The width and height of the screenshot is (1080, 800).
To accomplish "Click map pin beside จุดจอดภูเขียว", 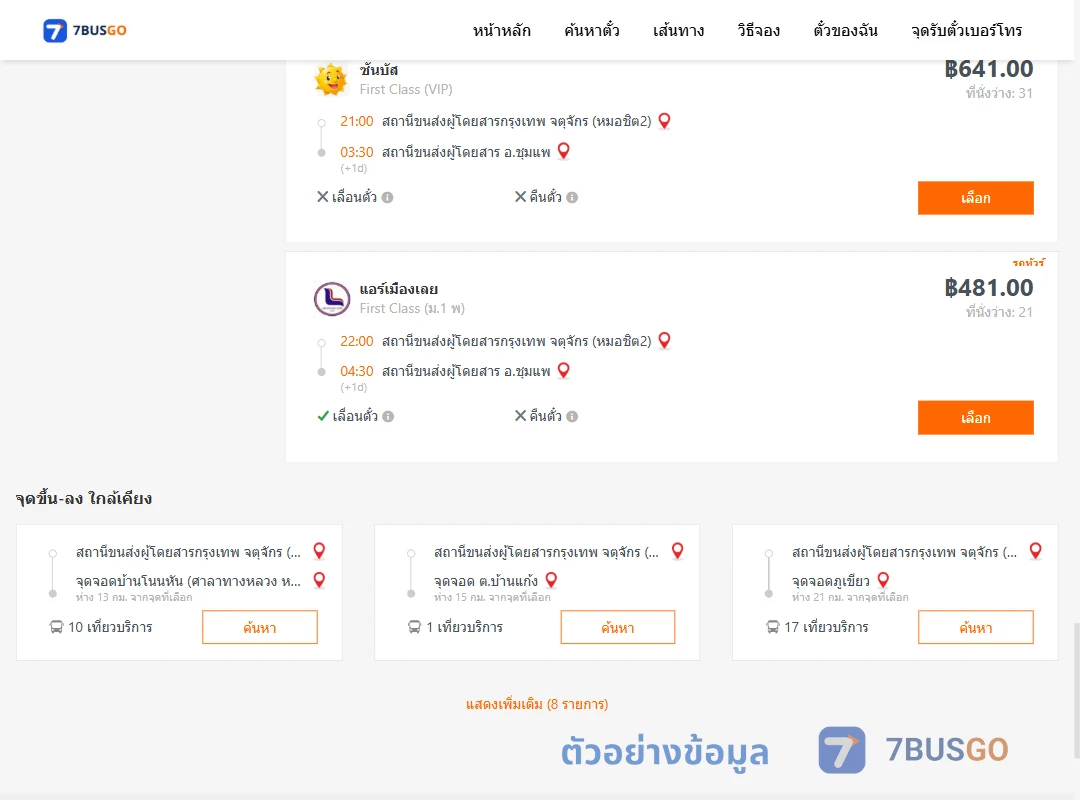I will pyautogui.click(x=883, y=580).
